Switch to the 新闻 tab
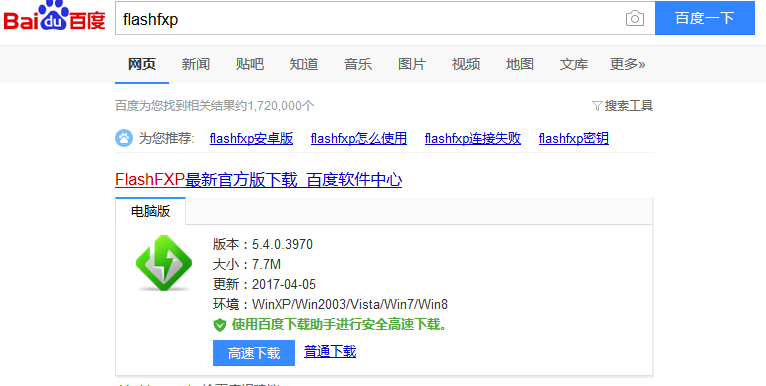The height and width of the screenshot is (386, 766). (x=196, y=64)
